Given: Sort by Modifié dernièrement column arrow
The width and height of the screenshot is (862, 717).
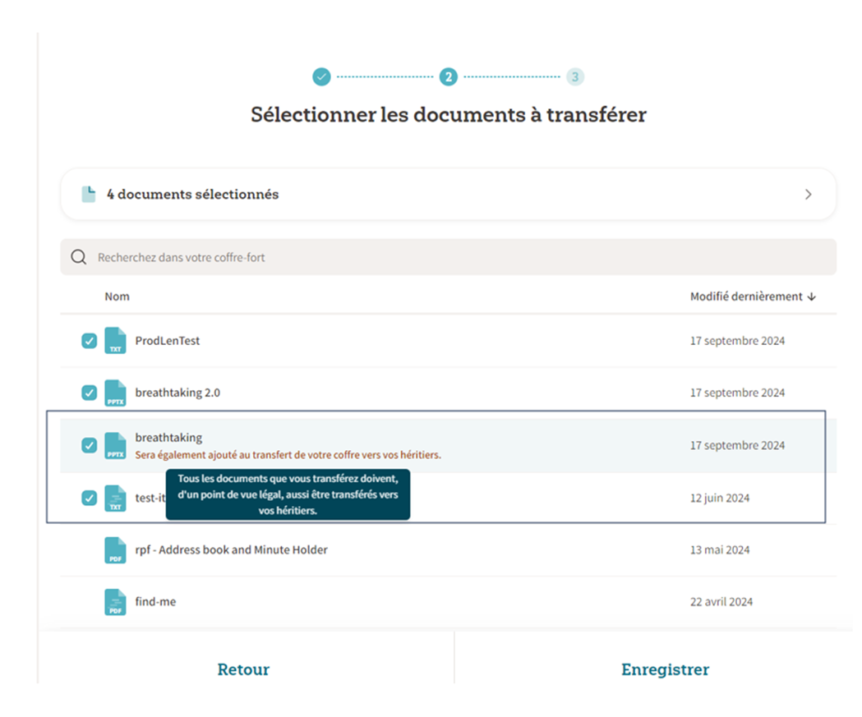Looking at the screenshot, I should 811,297.
